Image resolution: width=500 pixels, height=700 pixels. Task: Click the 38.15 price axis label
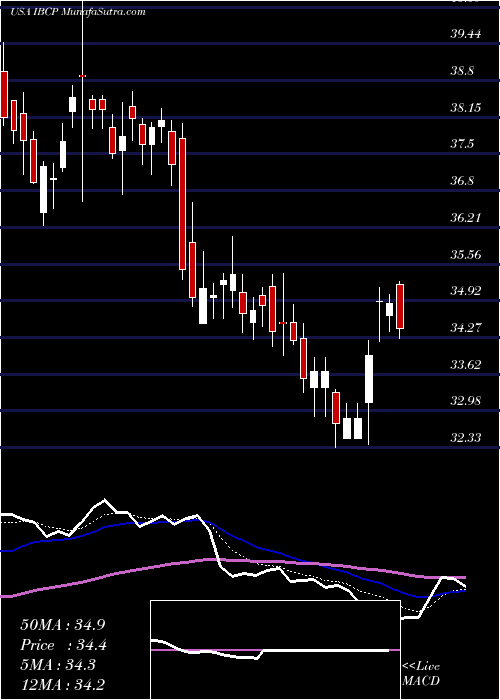[x=466, y=107]
